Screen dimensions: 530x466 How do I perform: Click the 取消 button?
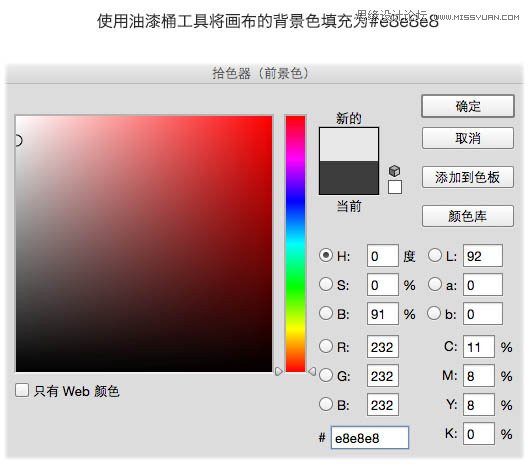point(468,138)
